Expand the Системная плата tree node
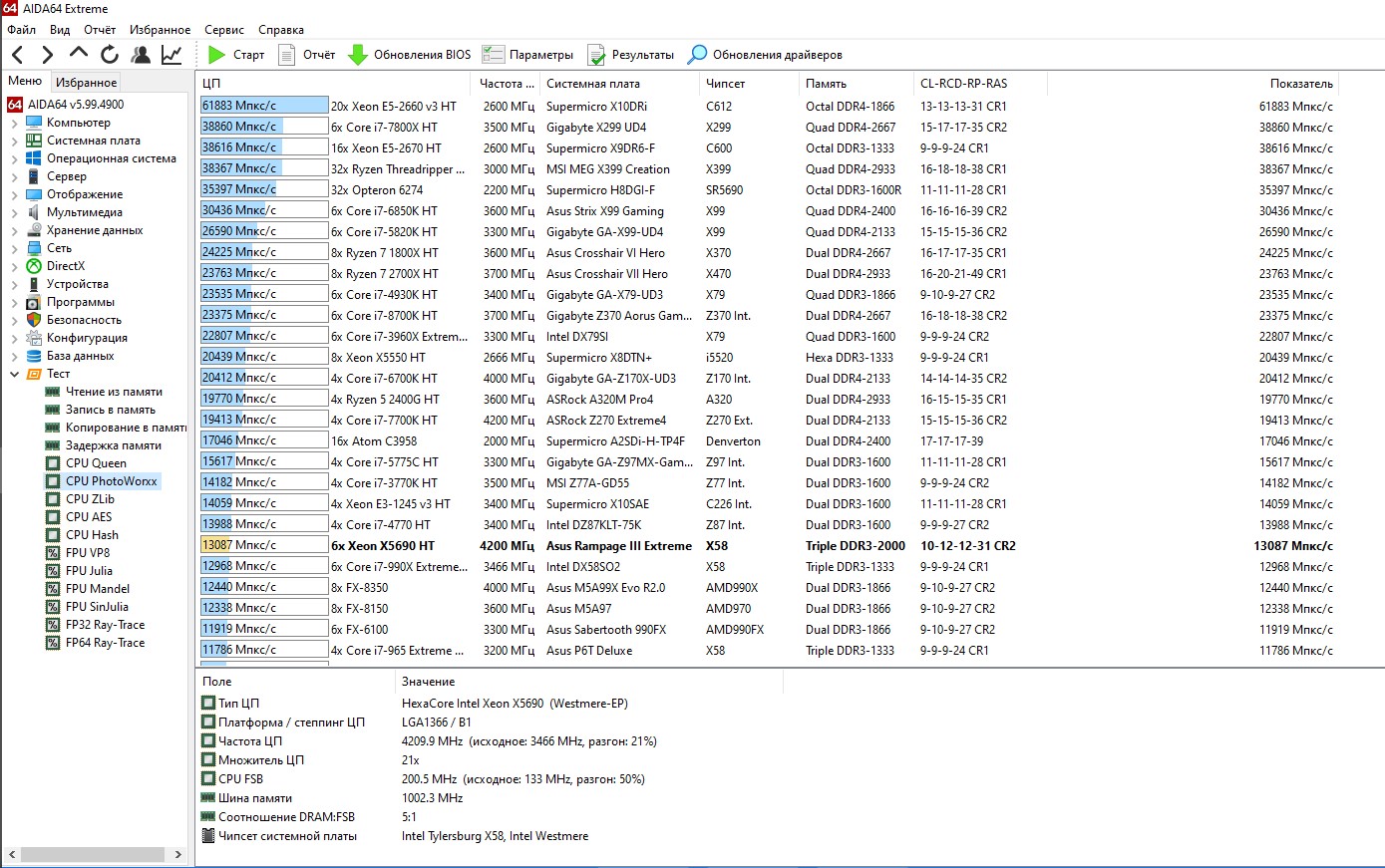 [15, 141]
